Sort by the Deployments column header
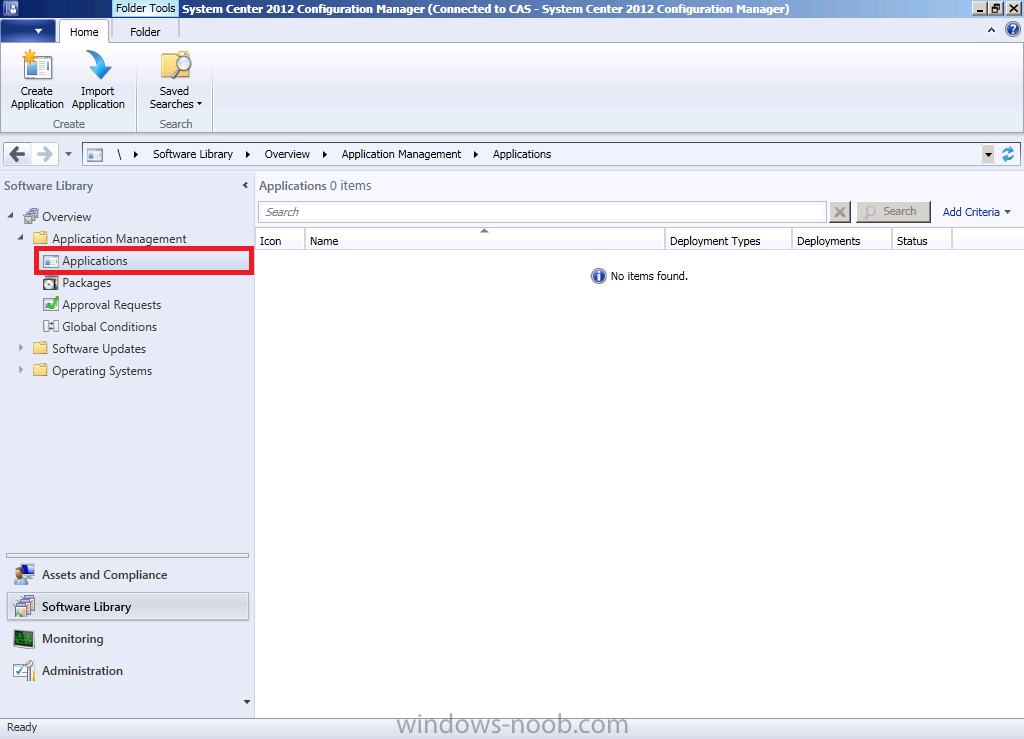Image resolution: width=1024 pixels, height=739 pixels. tap(841, 240)
